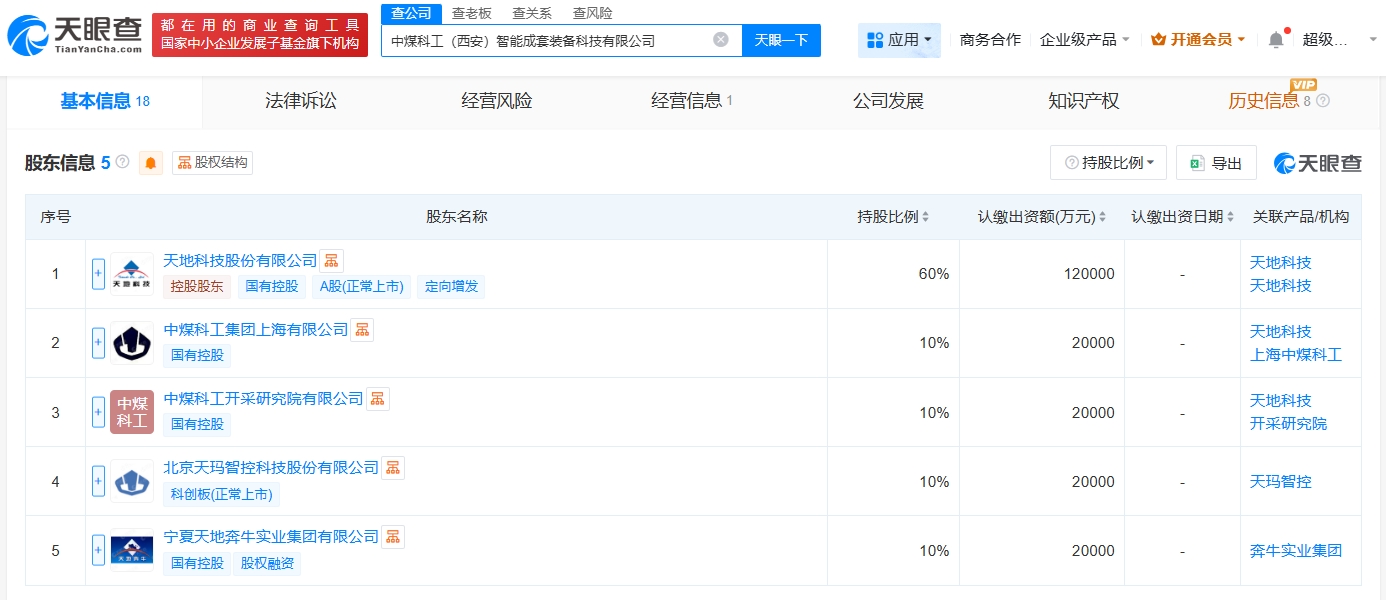Click the company search input field
This screenshot has width=1386, height=600.
coord(550,41)
